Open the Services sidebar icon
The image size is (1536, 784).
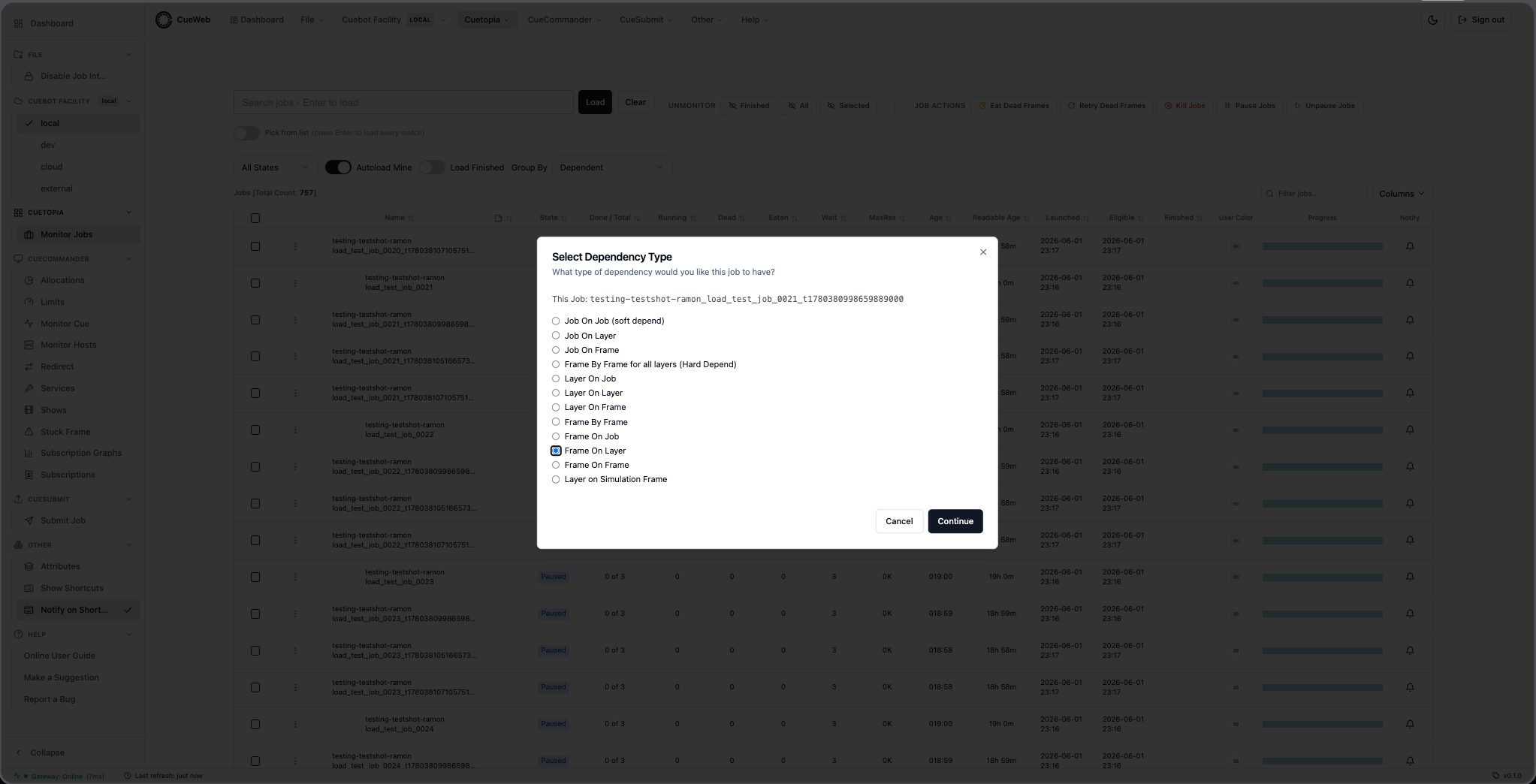click(29, 388)
